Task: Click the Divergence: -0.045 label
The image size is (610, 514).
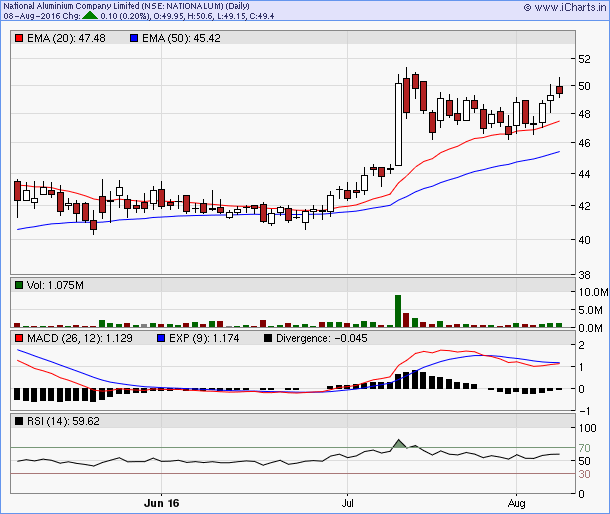Action: coord(321,338)
